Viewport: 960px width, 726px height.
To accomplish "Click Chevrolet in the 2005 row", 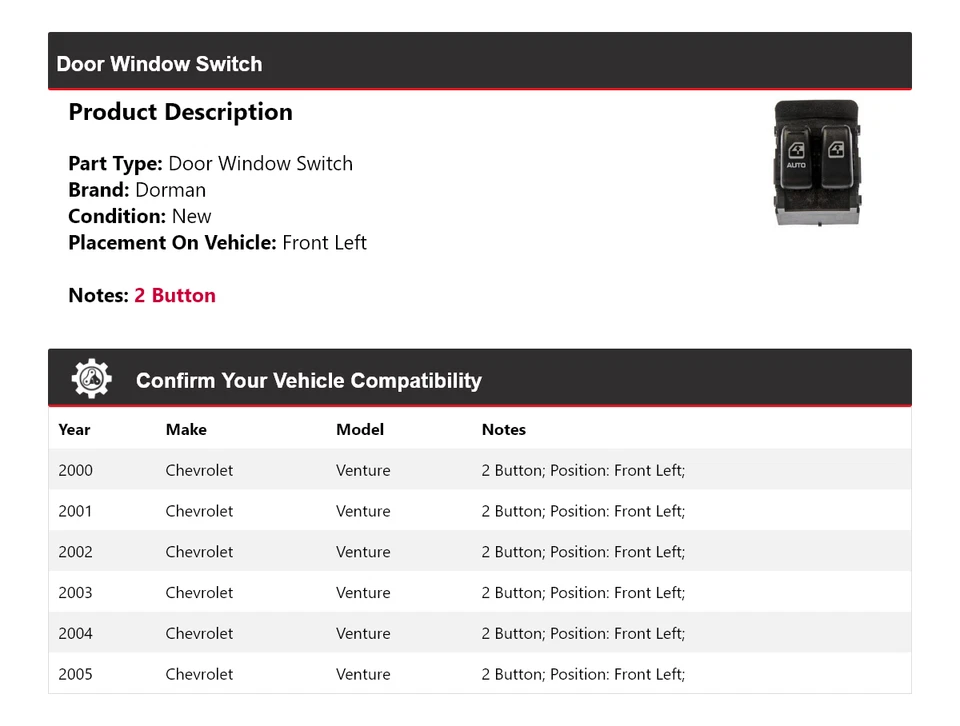I will point(200,674).
